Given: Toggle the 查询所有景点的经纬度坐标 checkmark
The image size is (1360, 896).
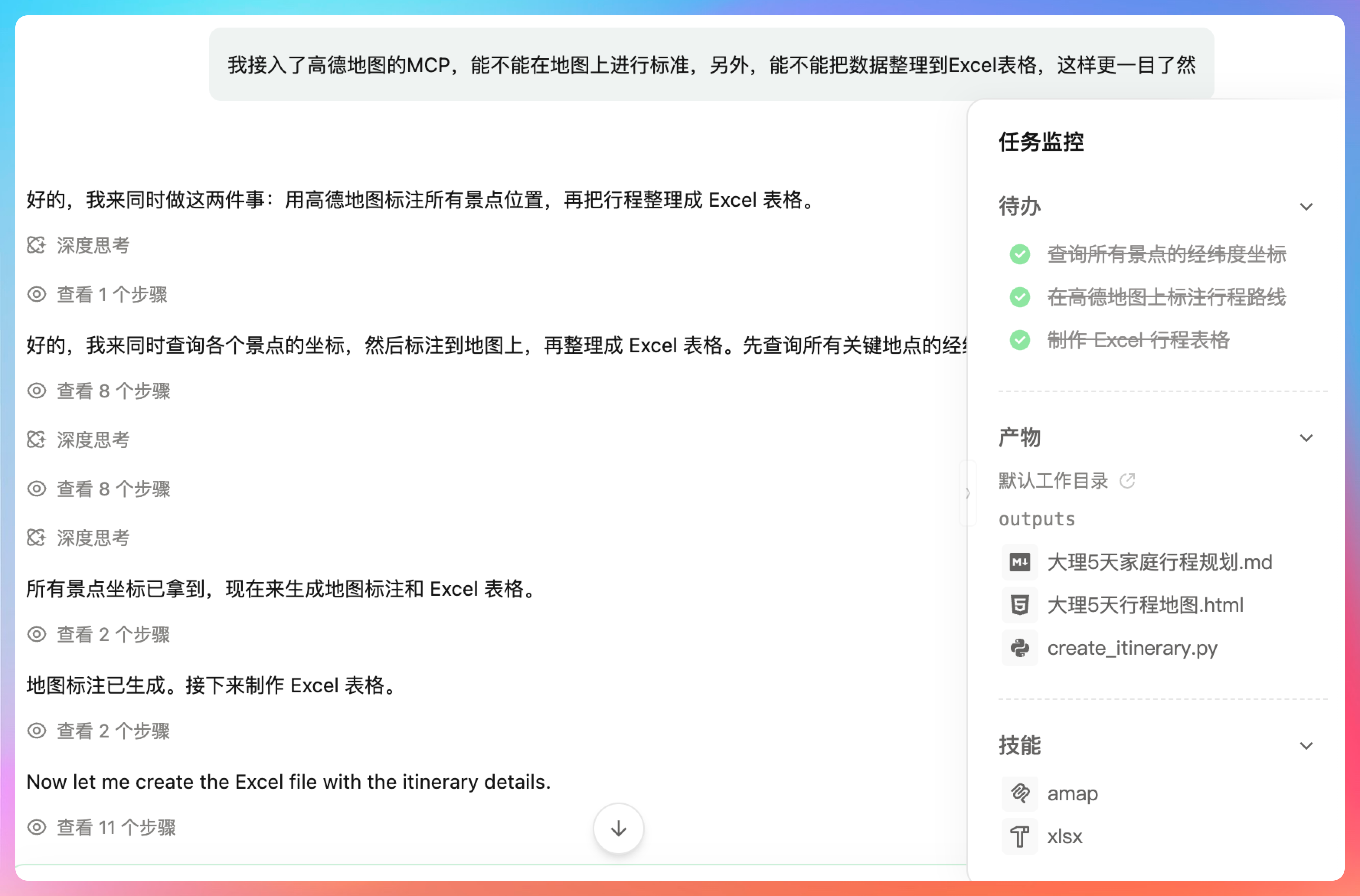Looking at the screenshot, I should (x=1020, y=254).
